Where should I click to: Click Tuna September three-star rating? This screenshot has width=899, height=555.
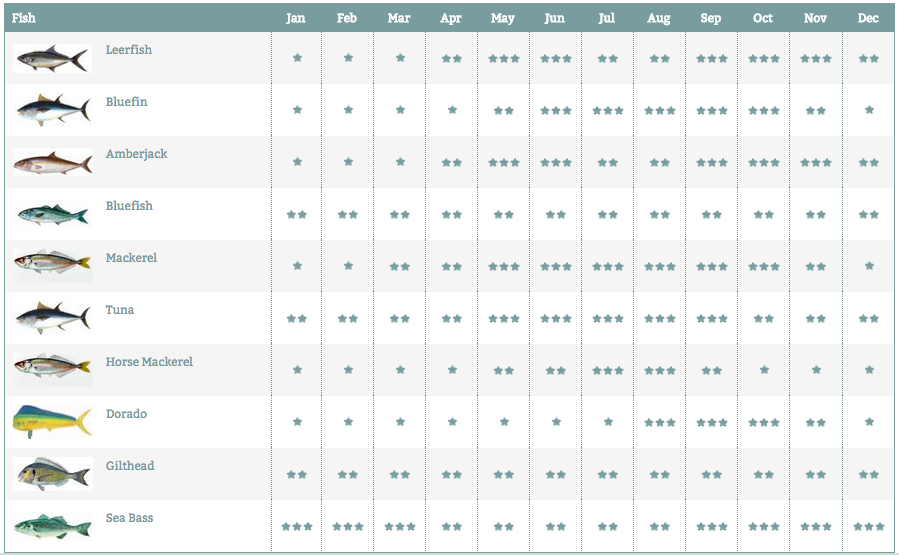[712, 318]
